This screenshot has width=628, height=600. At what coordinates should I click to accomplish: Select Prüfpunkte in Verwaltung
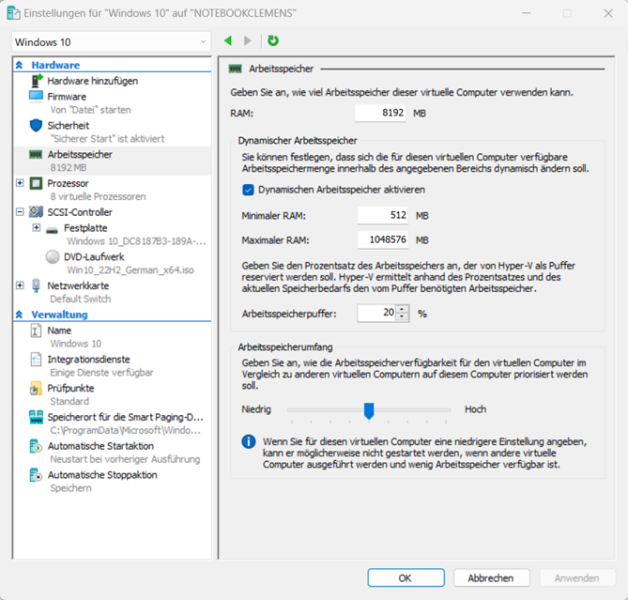coord(71,389)
